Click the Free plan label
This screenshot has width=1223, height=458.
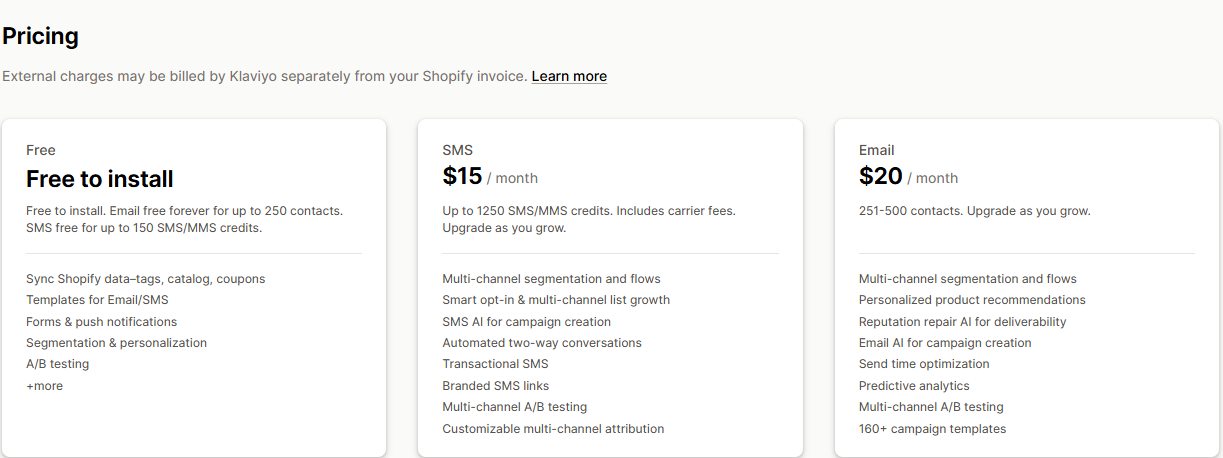click(x=41, y=150)
